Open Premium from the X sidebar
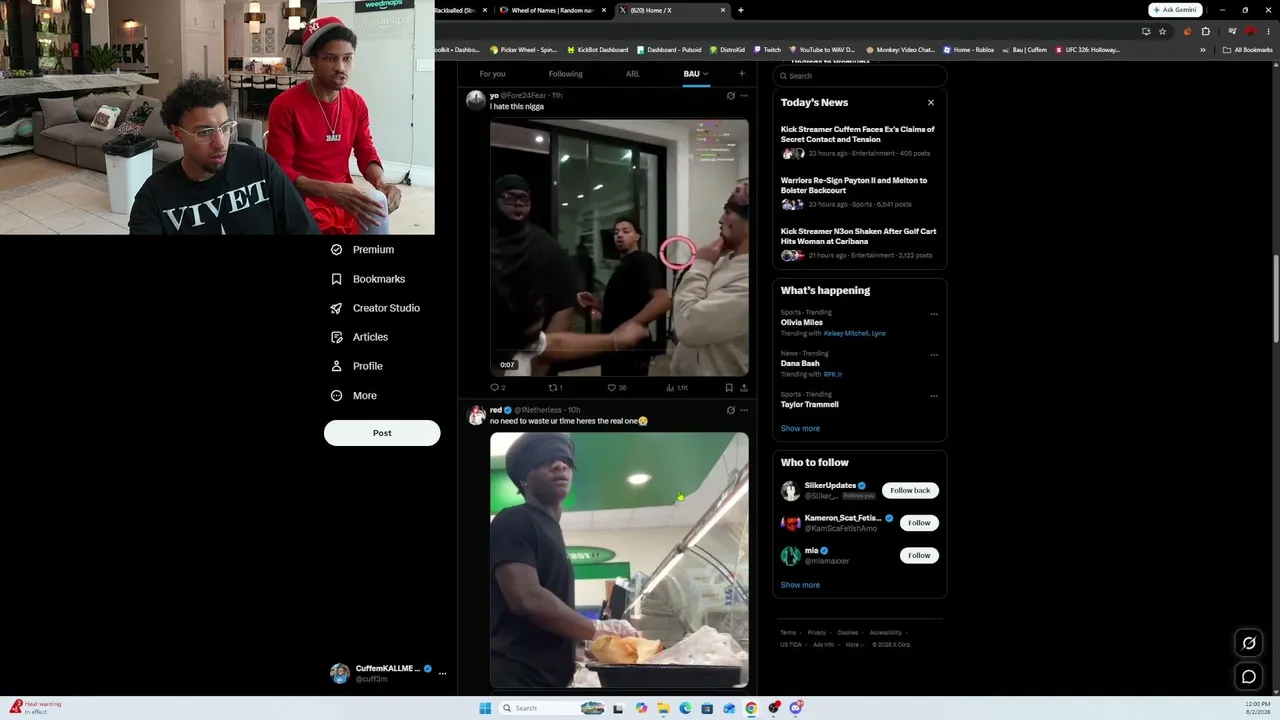This screenshot has width=1280, height=720. 362,250
